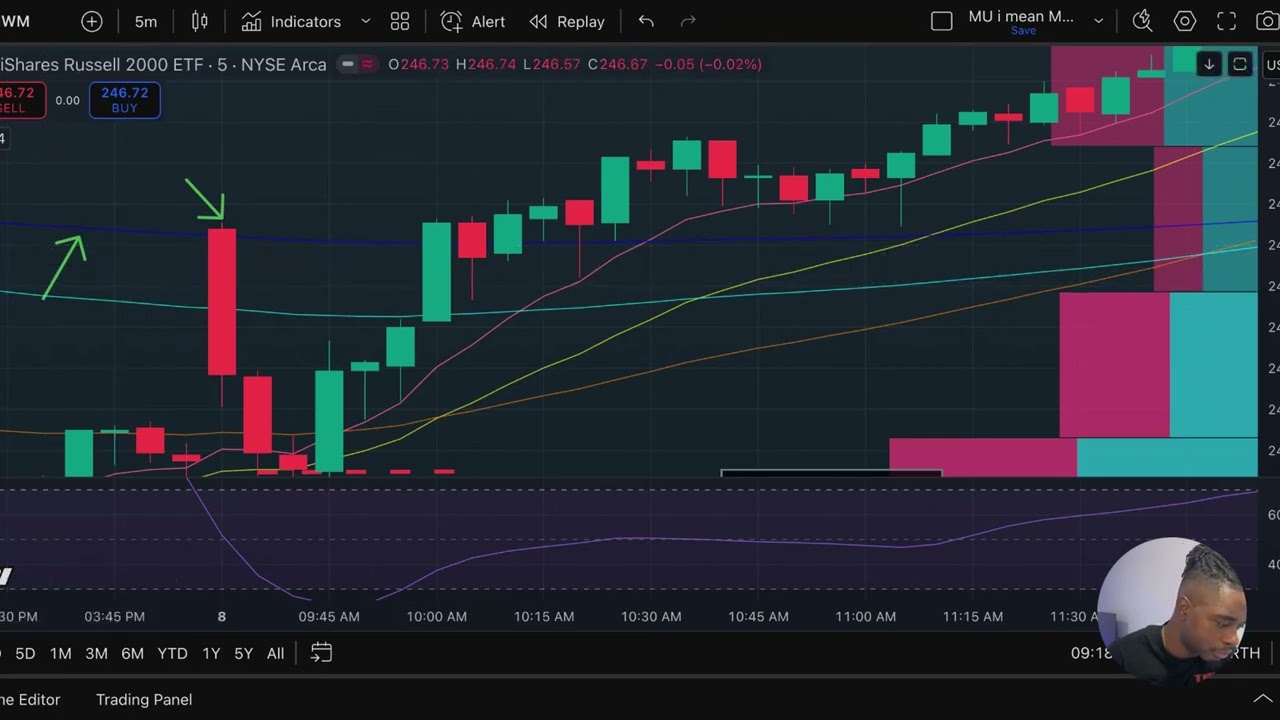Select the chart layout square icon

coord(941,21)
